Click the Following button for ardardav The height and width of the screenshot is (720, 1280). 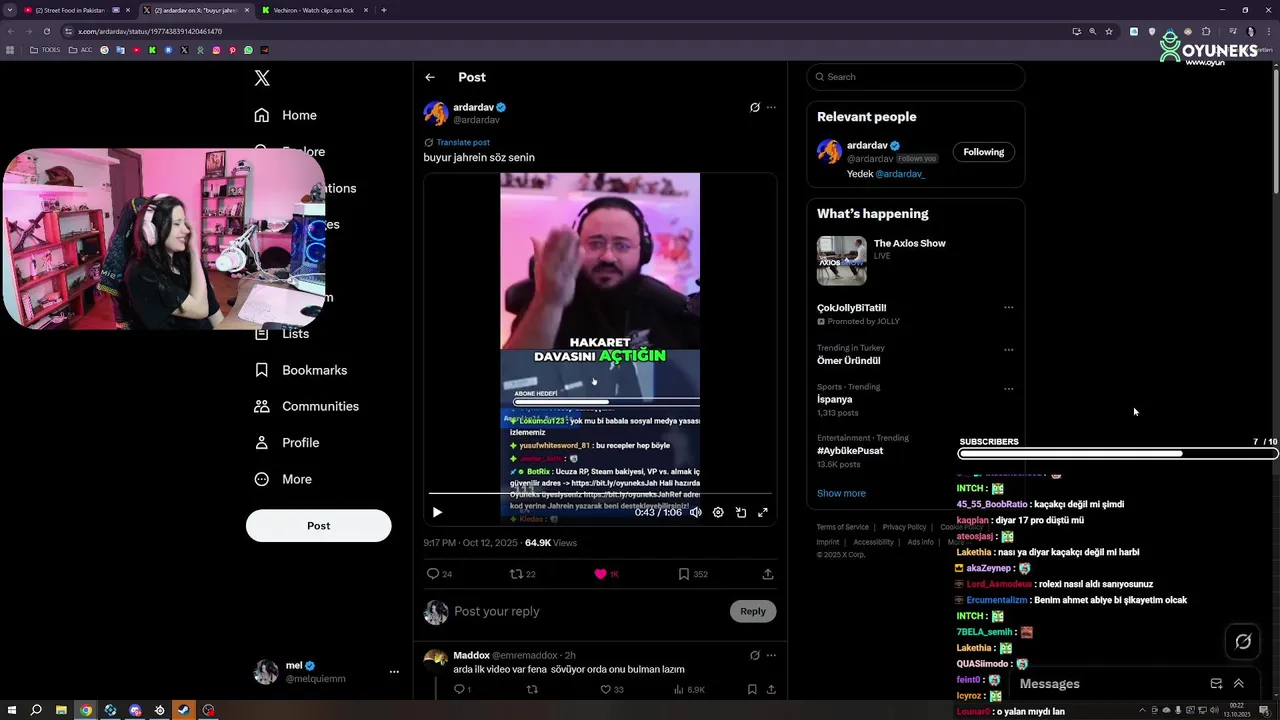coord(984,152)
